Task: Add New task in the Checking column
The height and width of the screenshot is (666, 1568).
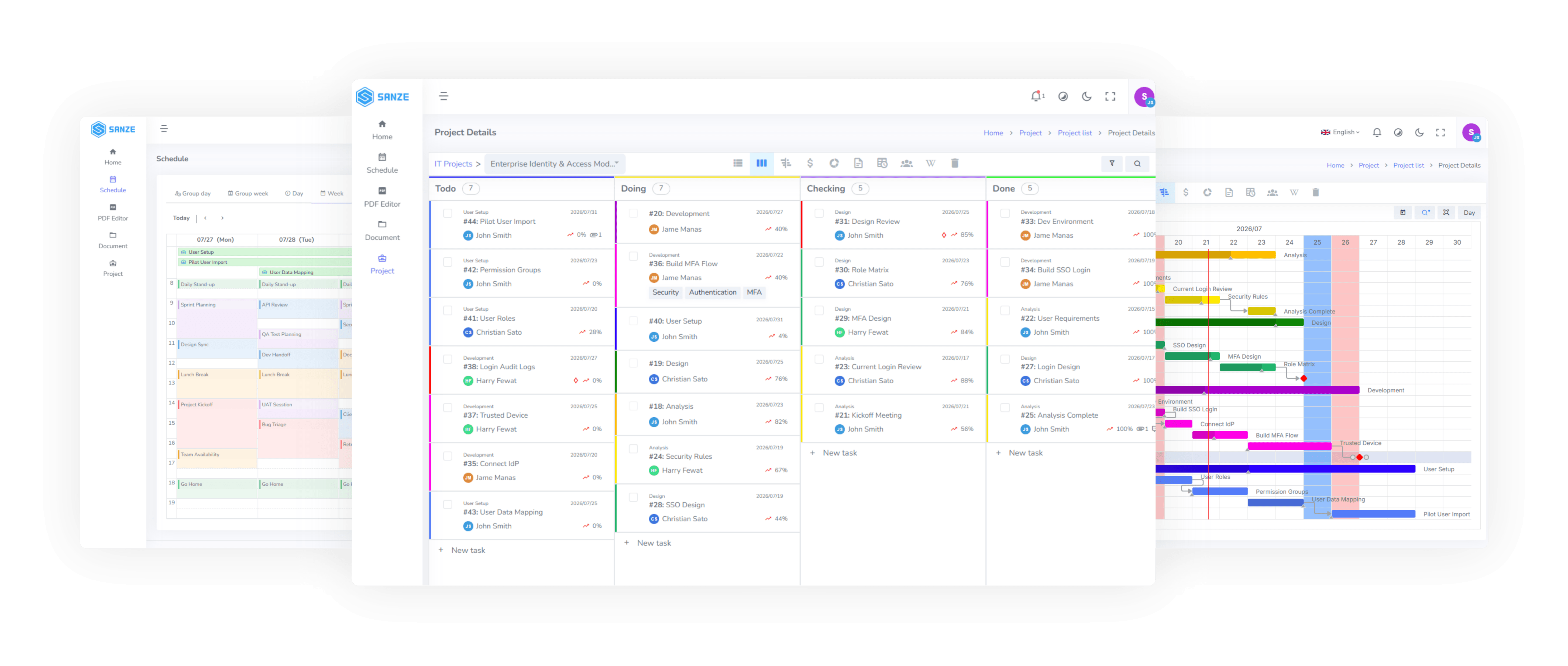Action: click(x=833, y=453)
